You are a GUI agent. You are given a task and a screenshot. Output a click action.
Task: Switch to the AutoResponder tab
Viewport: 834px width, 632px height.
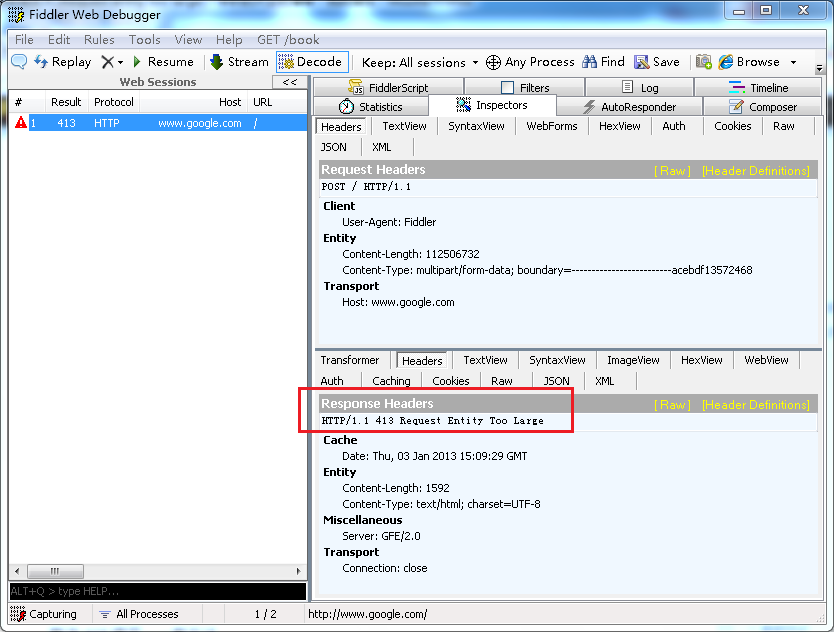click(x=629, y=107)
